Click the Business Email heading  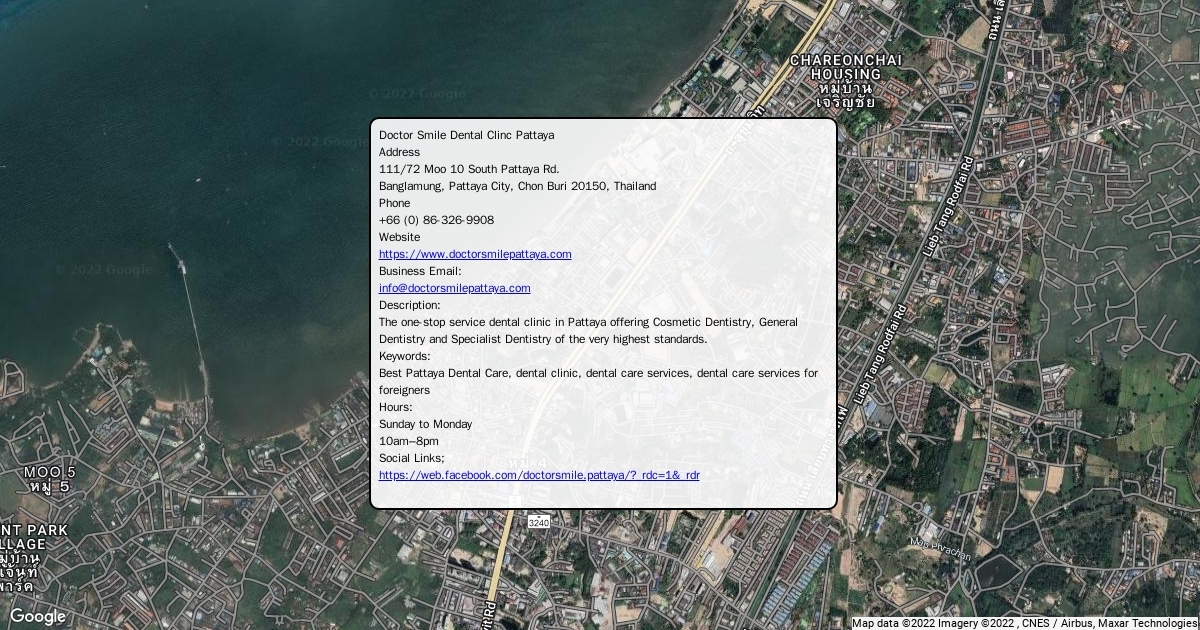coord(420,271)
